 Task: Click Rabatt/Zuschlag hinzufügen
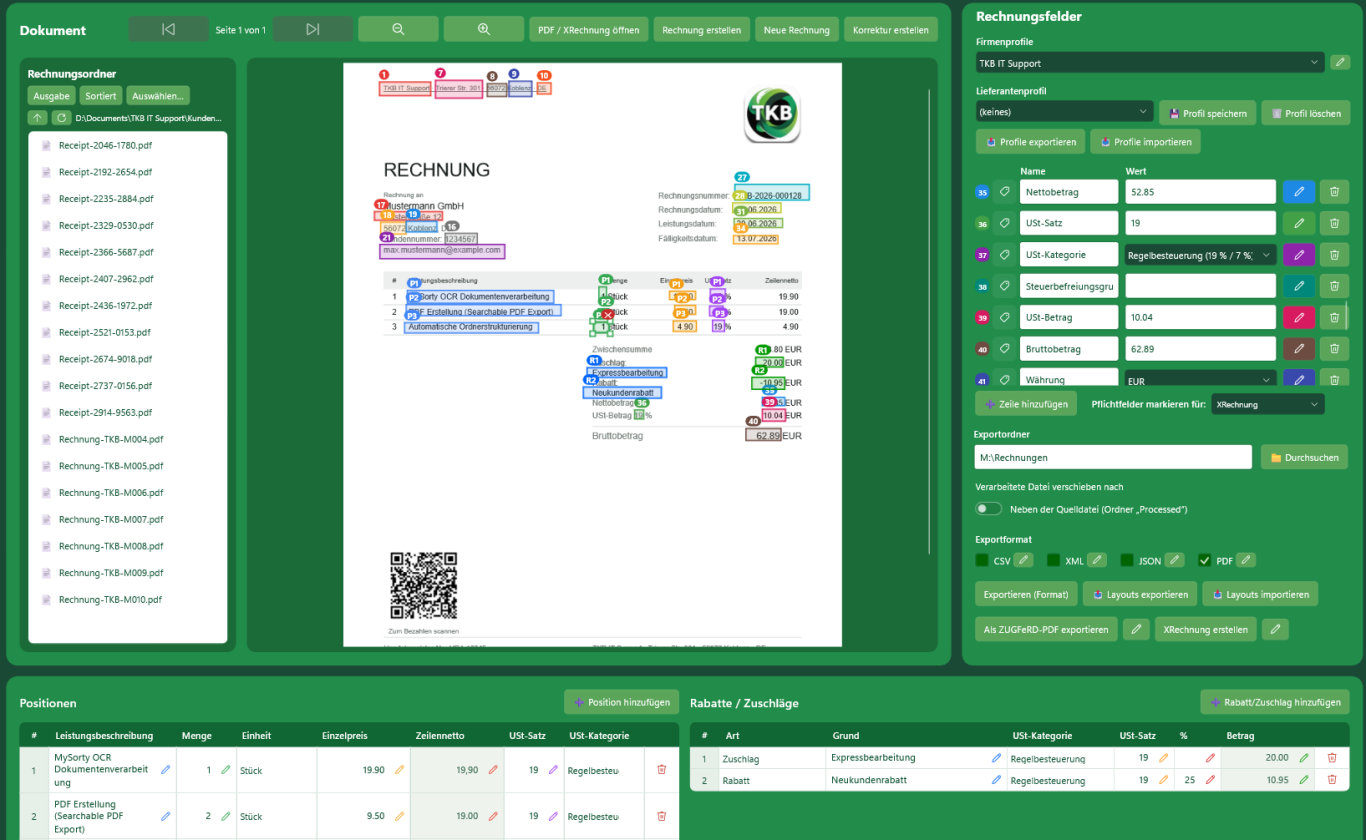click(1275, 702)
